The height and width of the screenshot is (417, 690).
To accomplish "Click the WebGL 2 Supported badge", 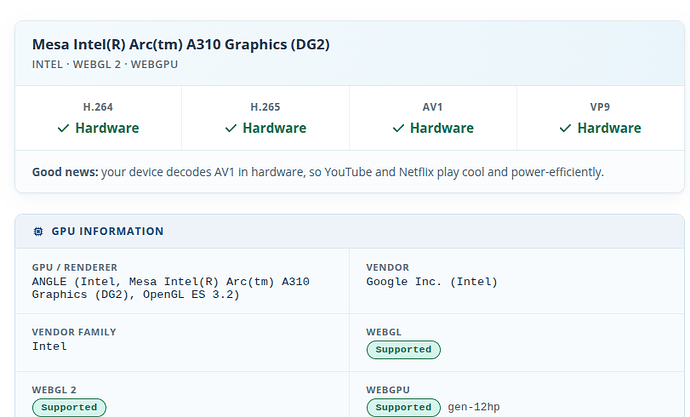I will click(x=69, y=407).
